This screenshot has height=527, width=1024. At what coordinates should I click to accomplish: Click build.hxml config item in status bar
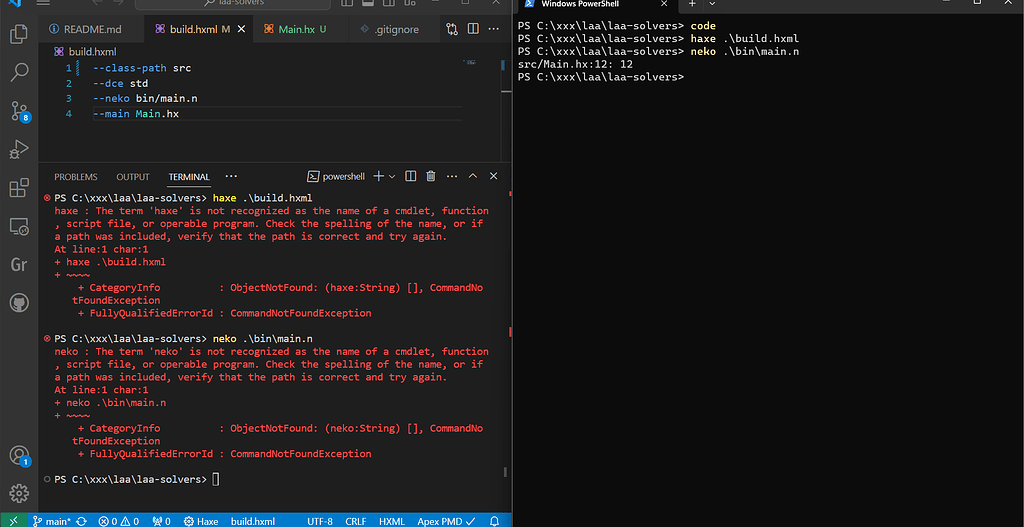253,521
